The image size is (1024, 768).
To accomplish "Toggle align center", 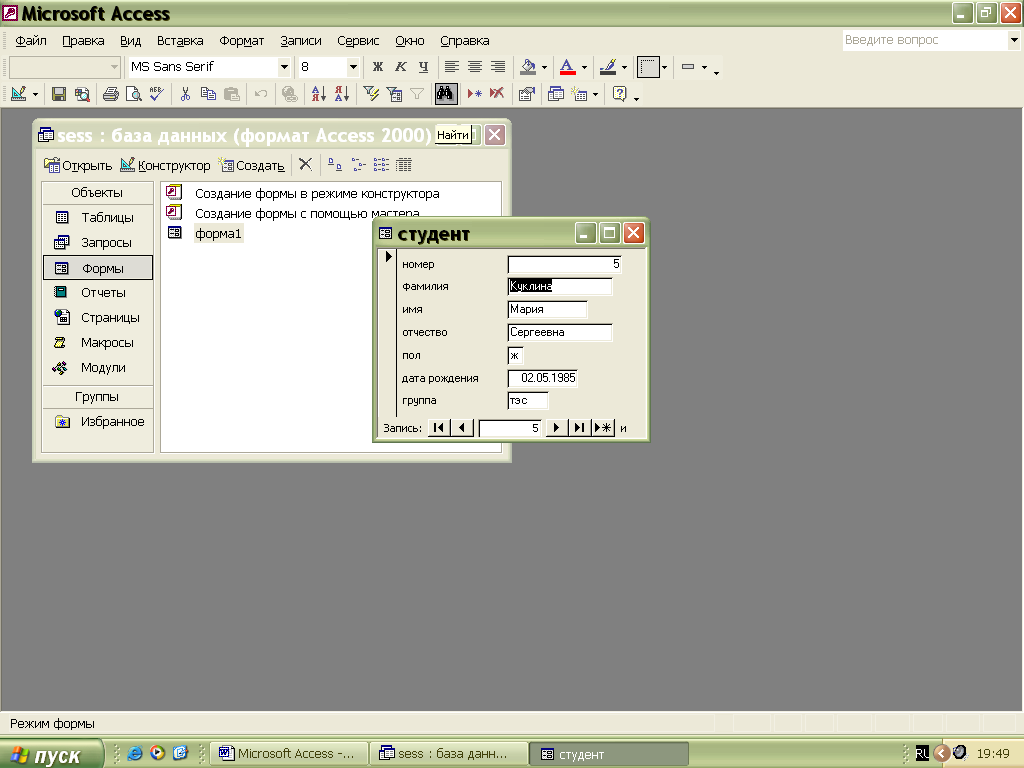I will (475, 67).
